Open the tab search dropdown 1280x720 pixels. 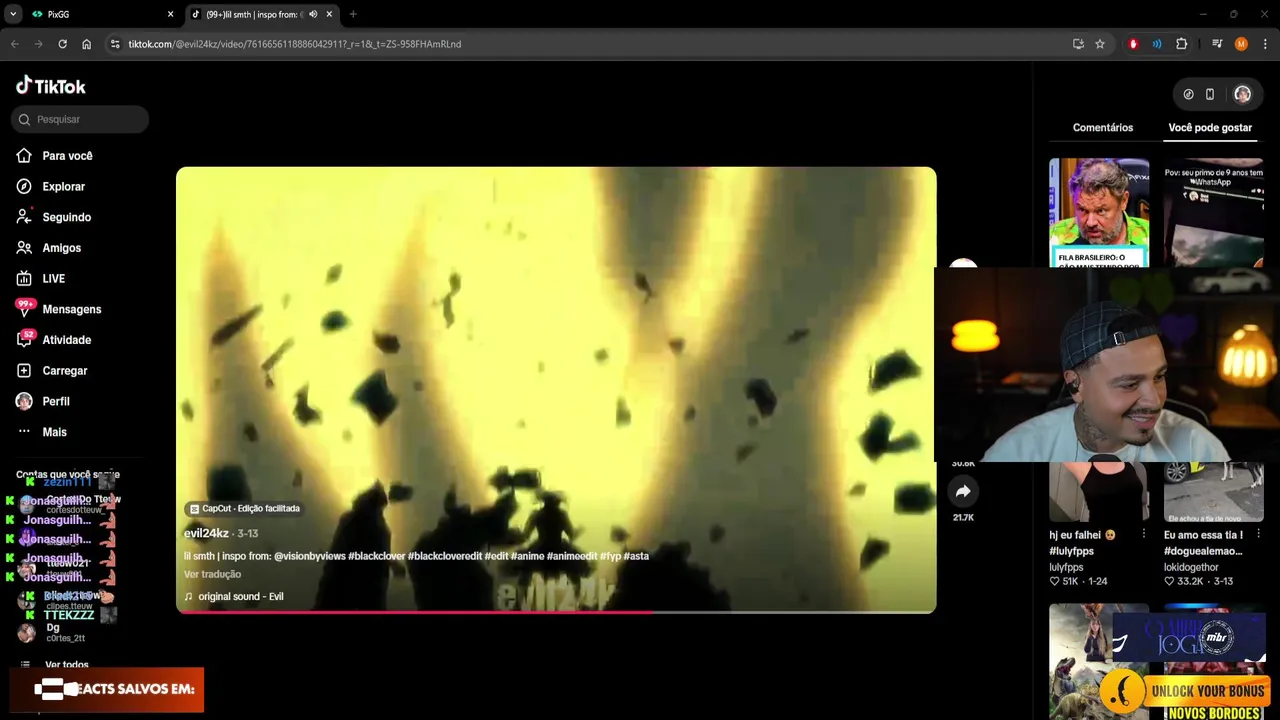pos(13,14)
